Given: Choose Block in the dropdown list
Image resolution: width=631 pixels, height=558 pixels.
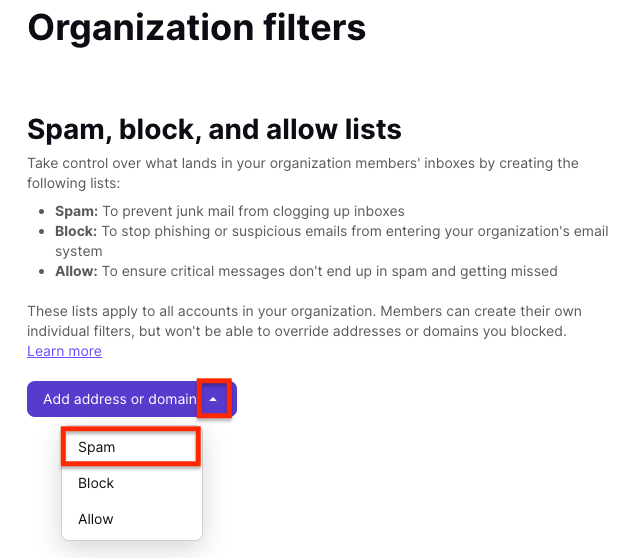Looking at the screenshot, I should [131, 483].
